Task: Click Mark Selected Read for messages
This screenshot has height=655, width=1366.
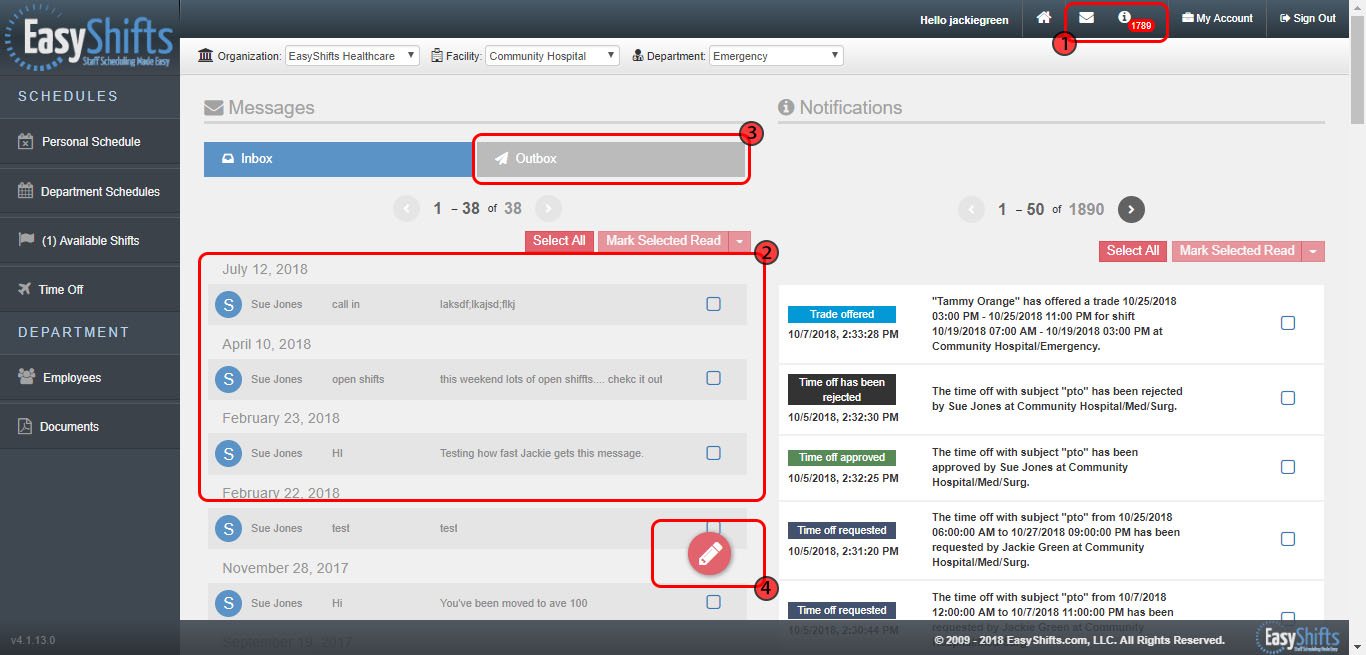Action: click(x=663, y=241)
